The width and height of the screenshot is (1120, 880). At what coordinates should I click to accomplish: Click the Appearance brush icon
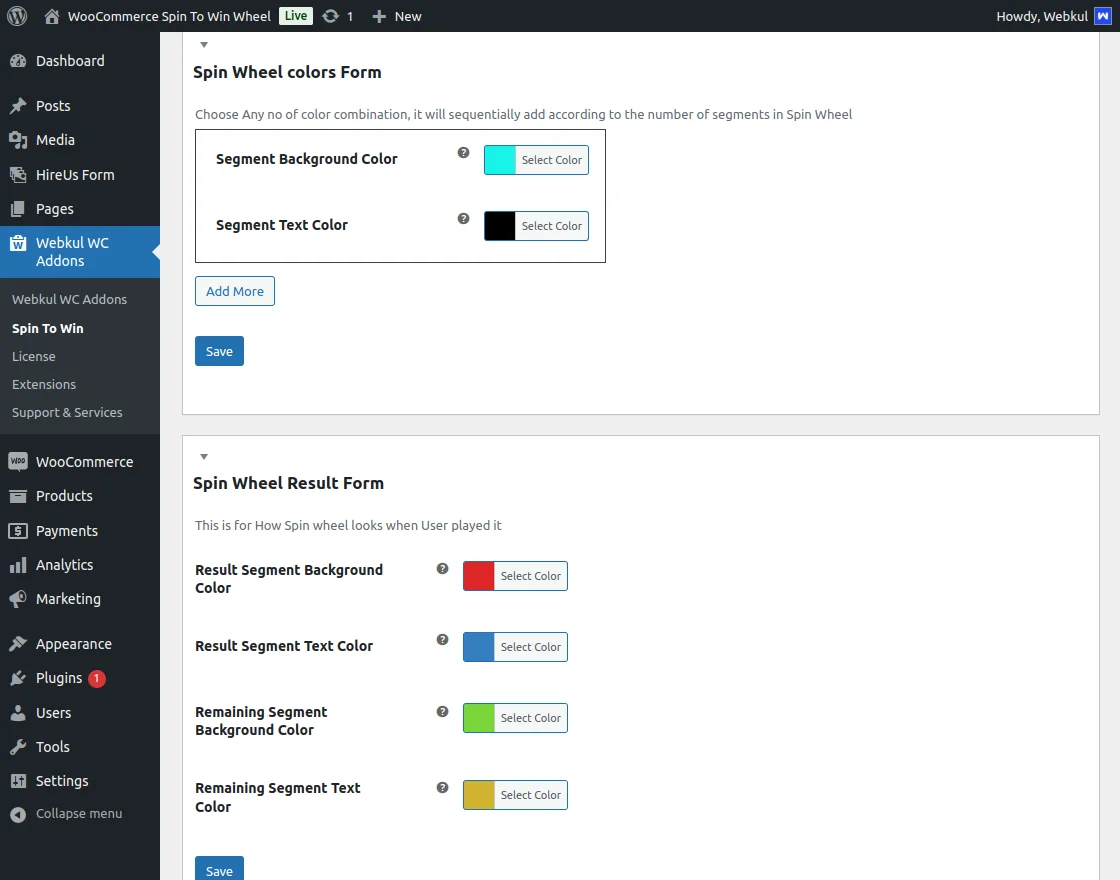coord(18,644)
